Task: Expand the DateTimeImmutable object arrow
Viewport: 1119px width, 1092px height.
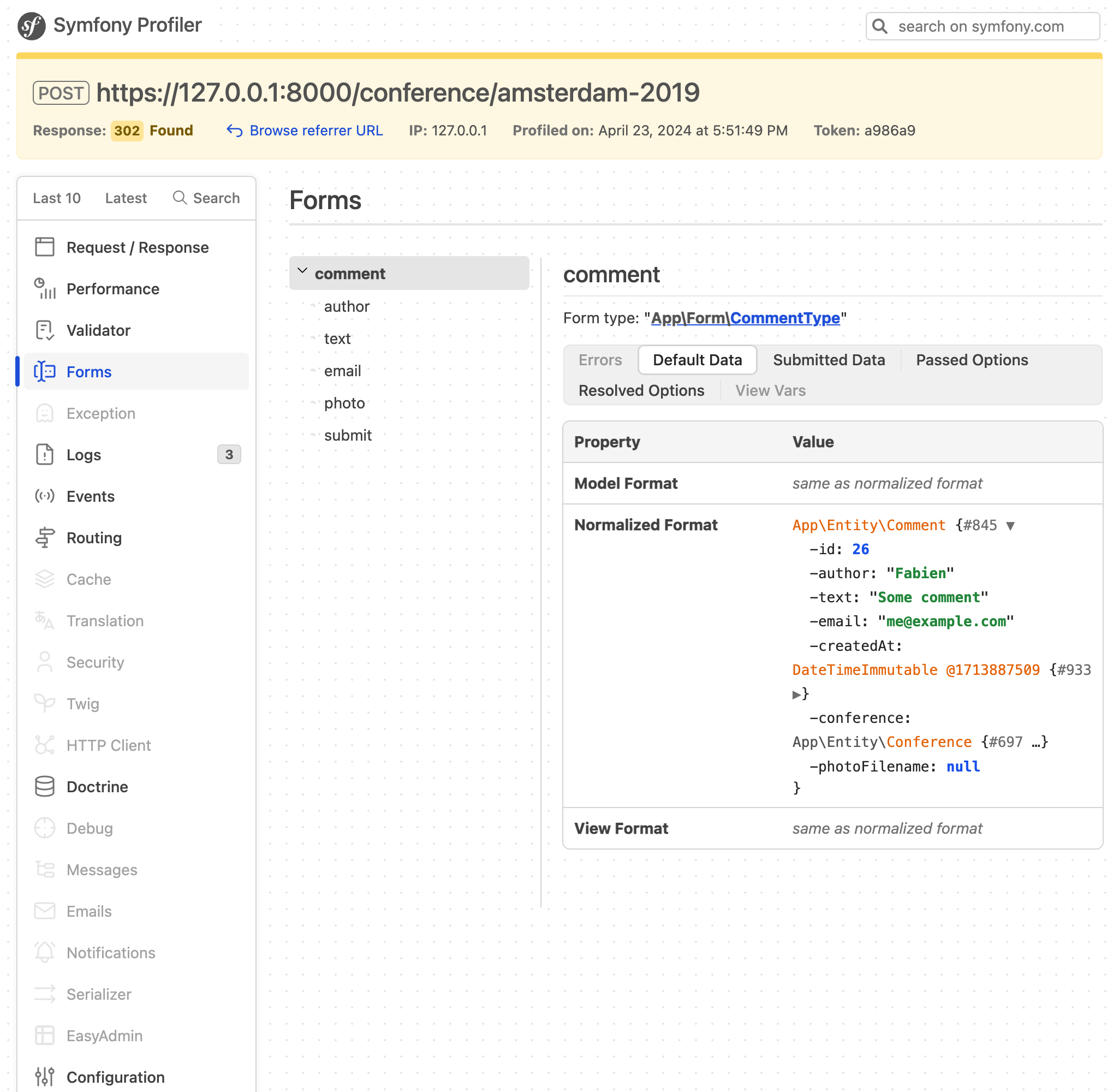Action: (x=797, y=695)
